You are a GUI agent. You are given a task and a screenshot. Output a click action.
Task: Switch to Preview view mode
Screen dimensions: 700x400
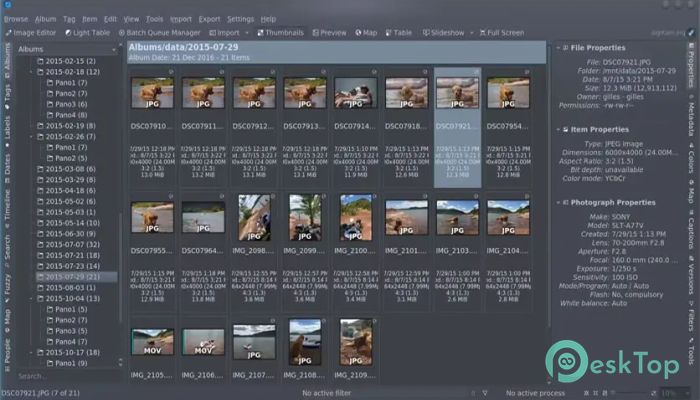click(329, 33)
